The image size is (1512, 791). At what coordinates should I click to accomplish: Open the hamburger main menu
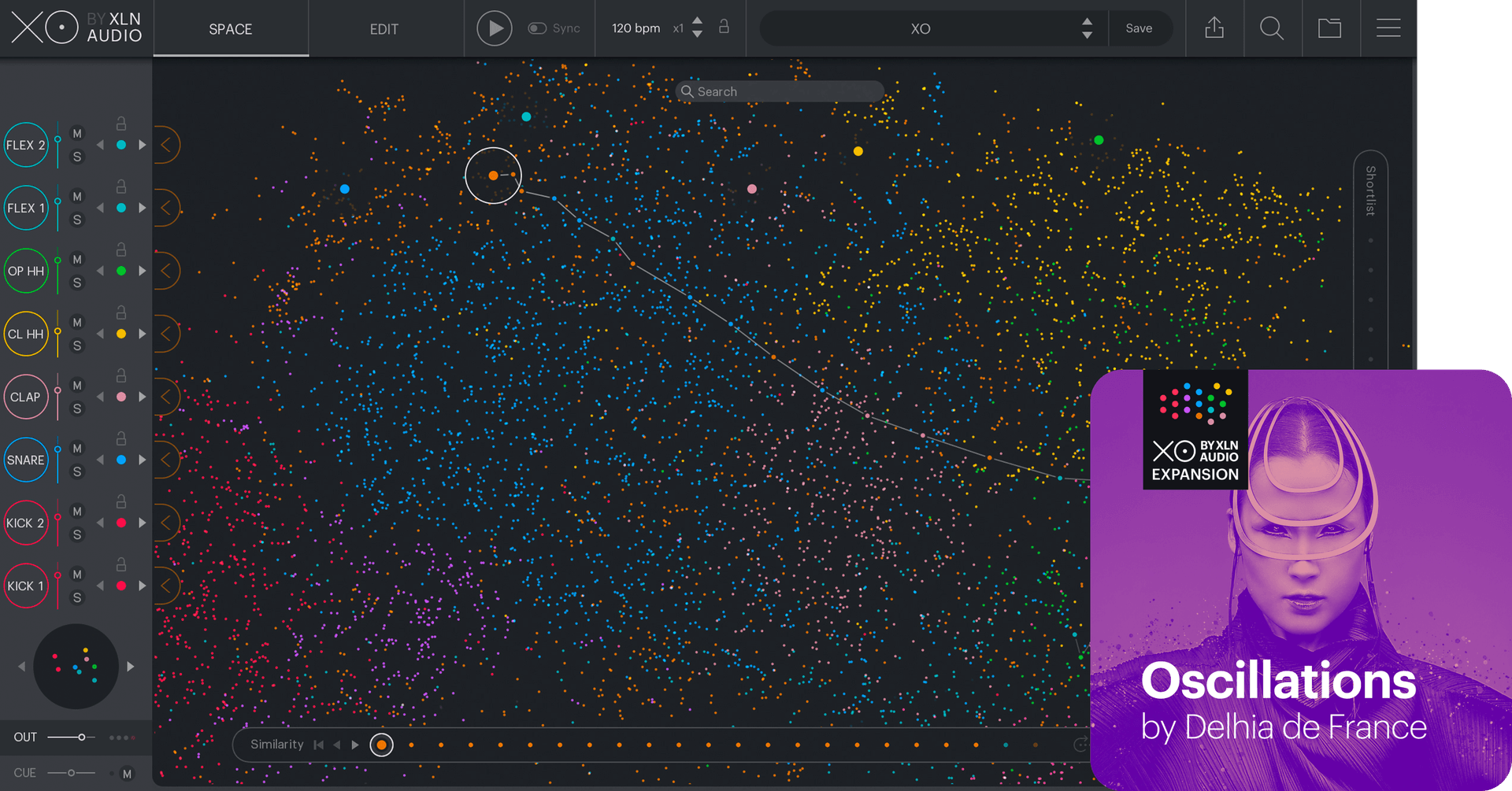point(1388,28)
